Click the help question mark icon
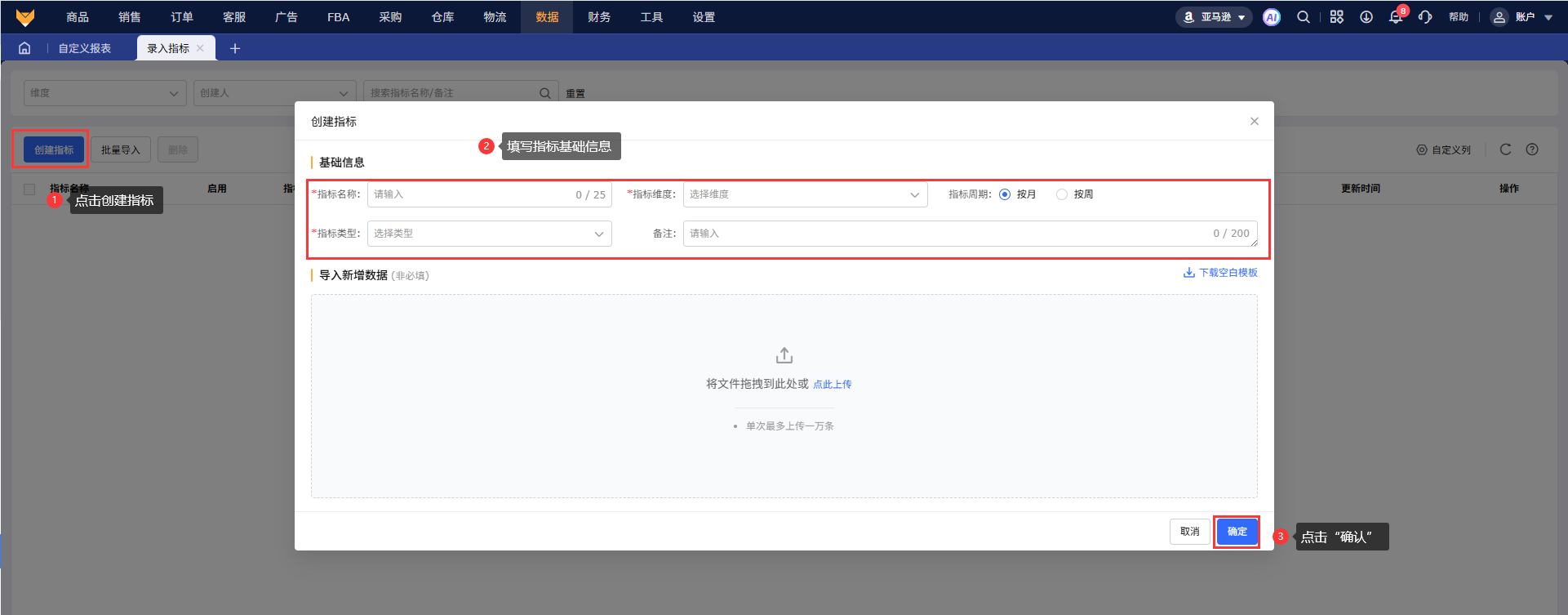1568x615 pixels. [x=1532, y=149]
